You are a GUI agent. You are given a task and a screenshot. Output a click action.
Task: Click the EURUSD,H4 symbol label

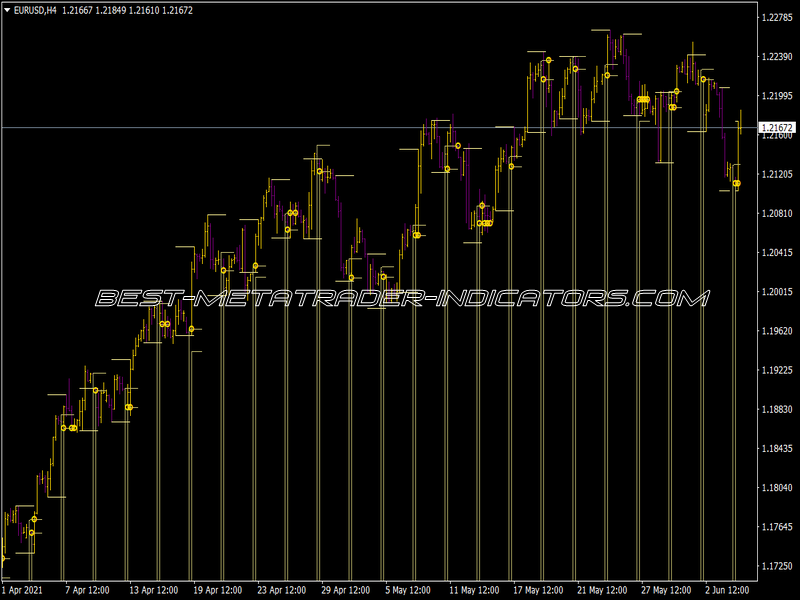pyautogui.click(x=35, y=10)
